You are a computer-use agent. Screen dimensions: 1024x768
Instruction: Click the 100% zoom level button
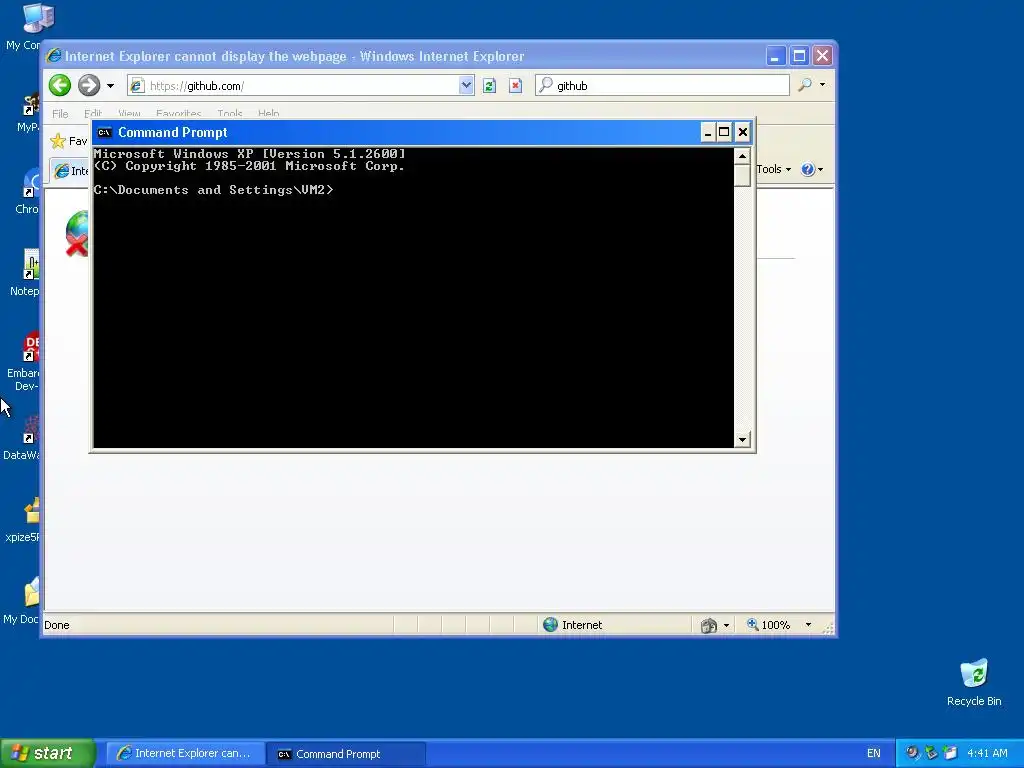click(769, 625)
